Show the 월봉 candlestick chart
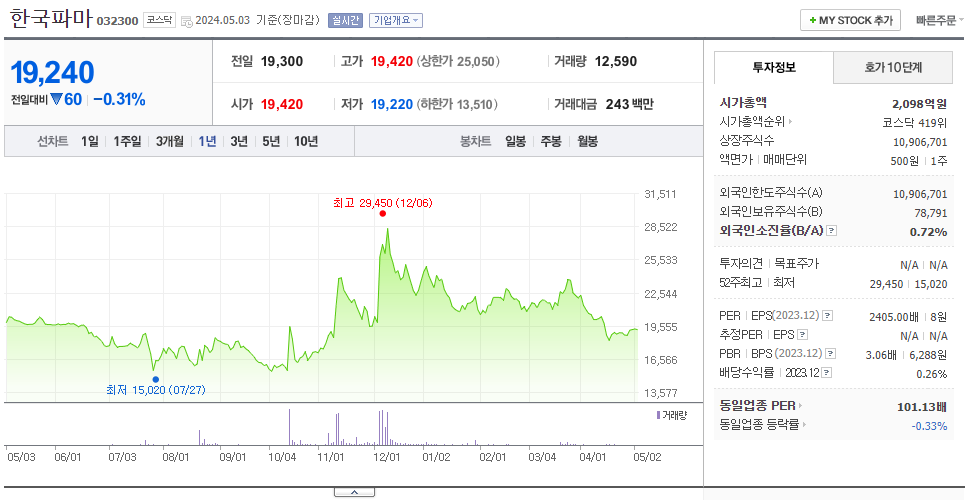The image size is (968, 500). click(588, 141)
